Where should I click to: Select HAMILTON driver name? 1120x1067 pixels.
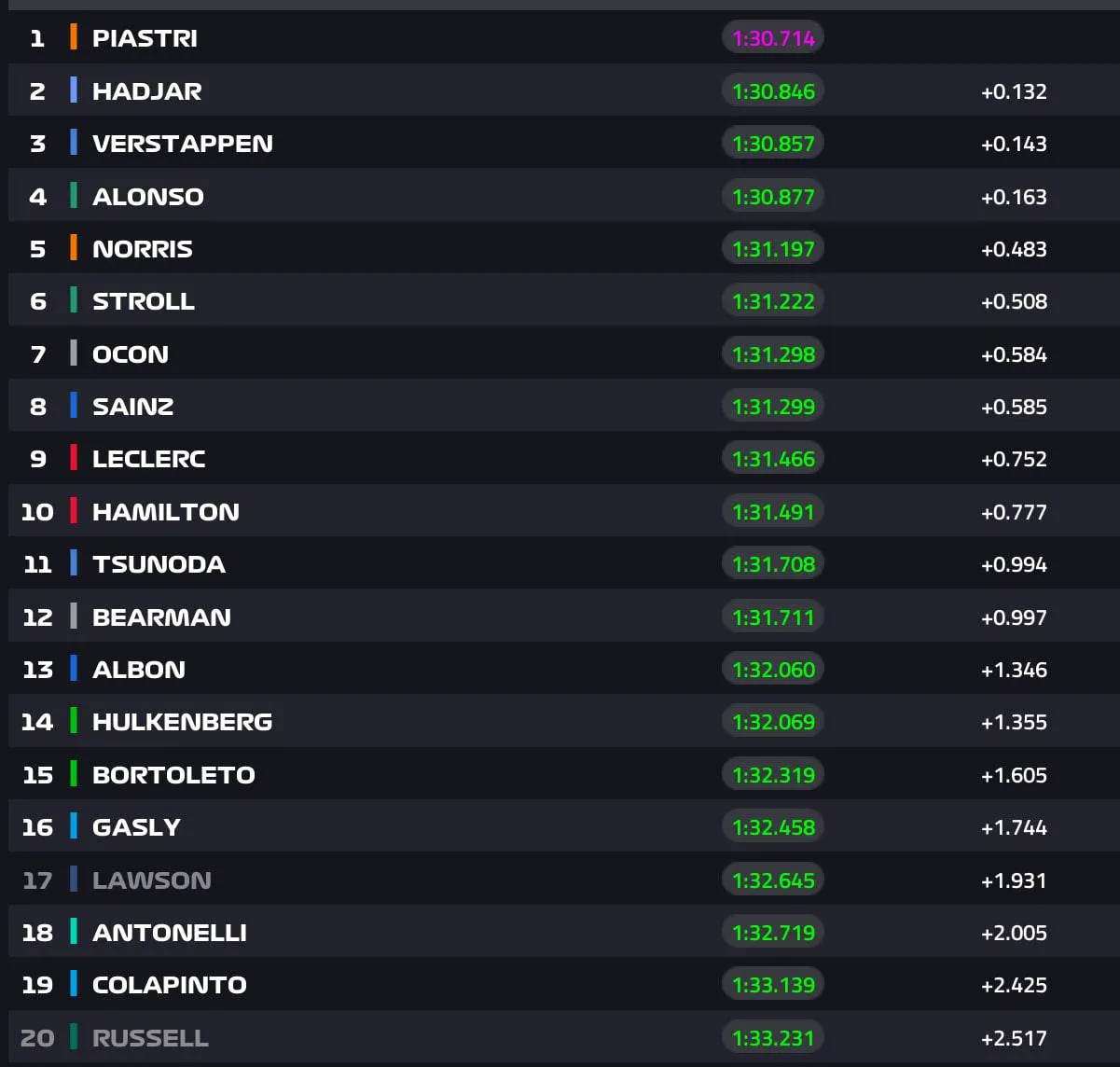(x=165, y=512)
